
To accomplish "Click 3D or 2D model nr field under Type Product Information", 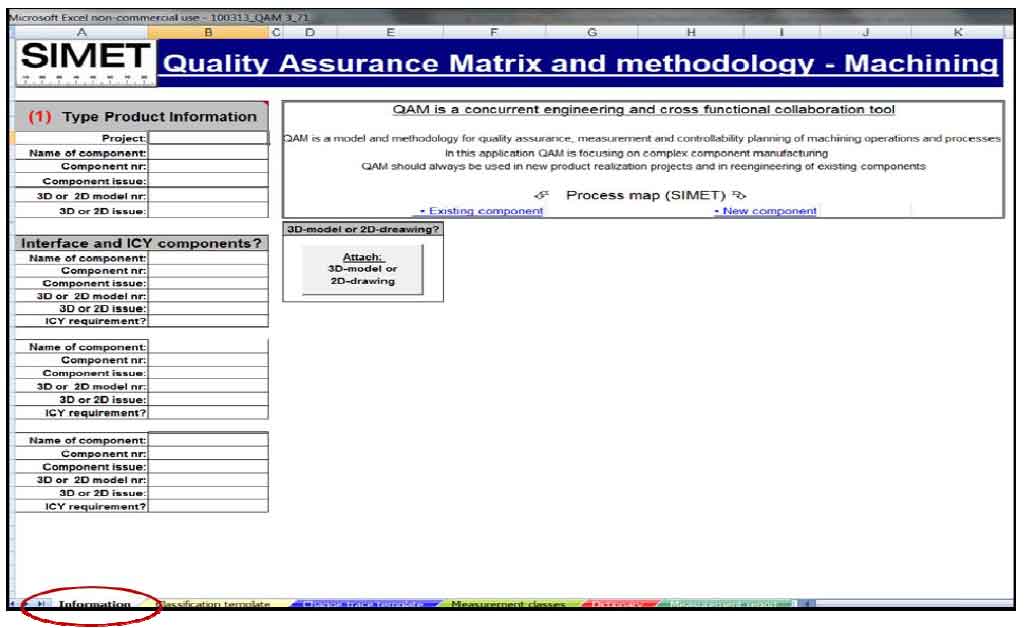I will coord(208,195).
